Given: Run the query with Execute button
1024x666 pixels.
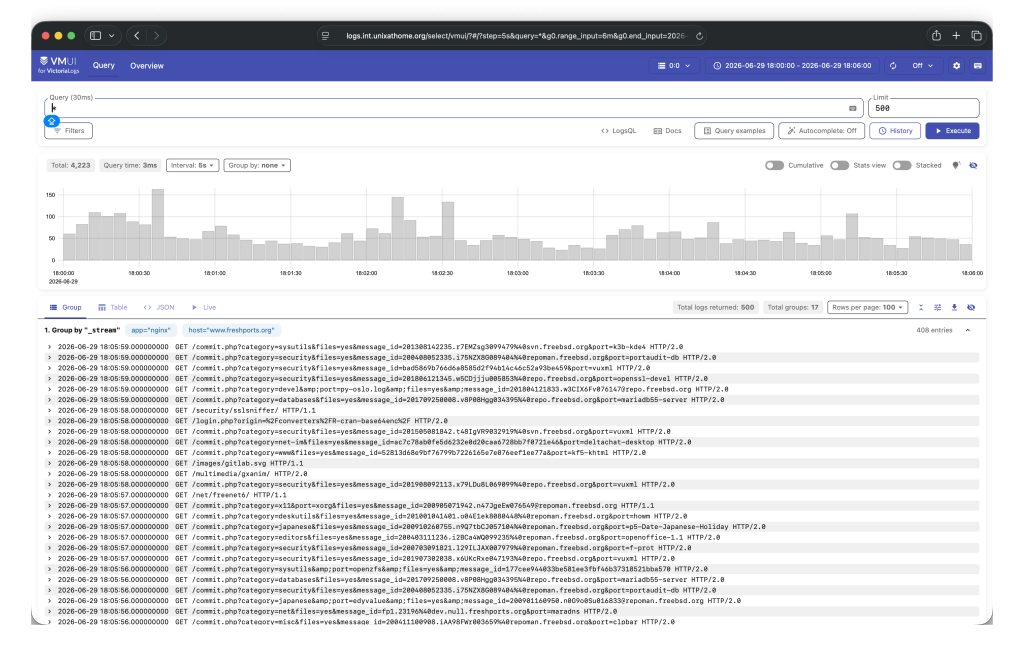Looking at the screenshot, I should (x=952, y=131).
